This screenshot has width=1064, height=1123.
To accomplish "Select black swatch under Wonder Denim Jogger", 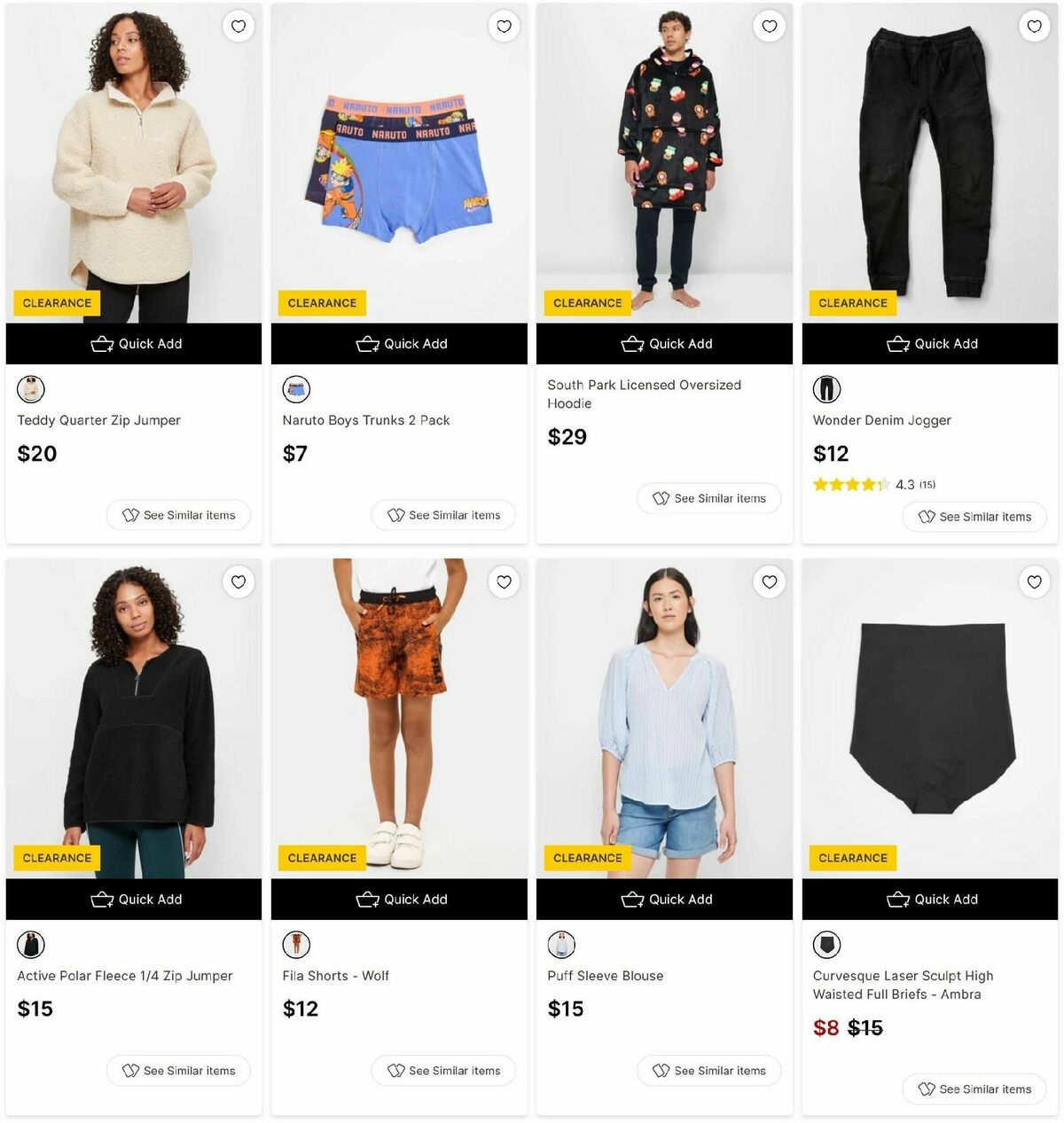I will (x=826, y=389).
